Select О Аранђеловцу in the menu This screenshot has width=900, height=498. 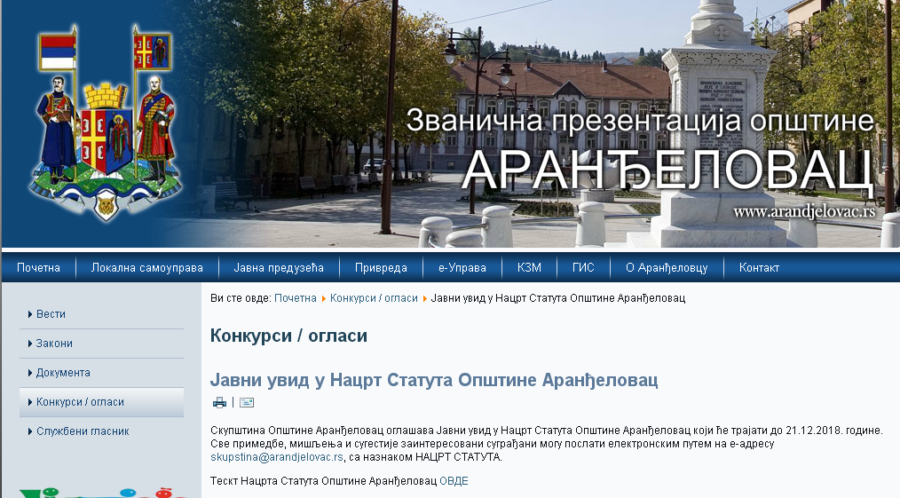point(666,268)
